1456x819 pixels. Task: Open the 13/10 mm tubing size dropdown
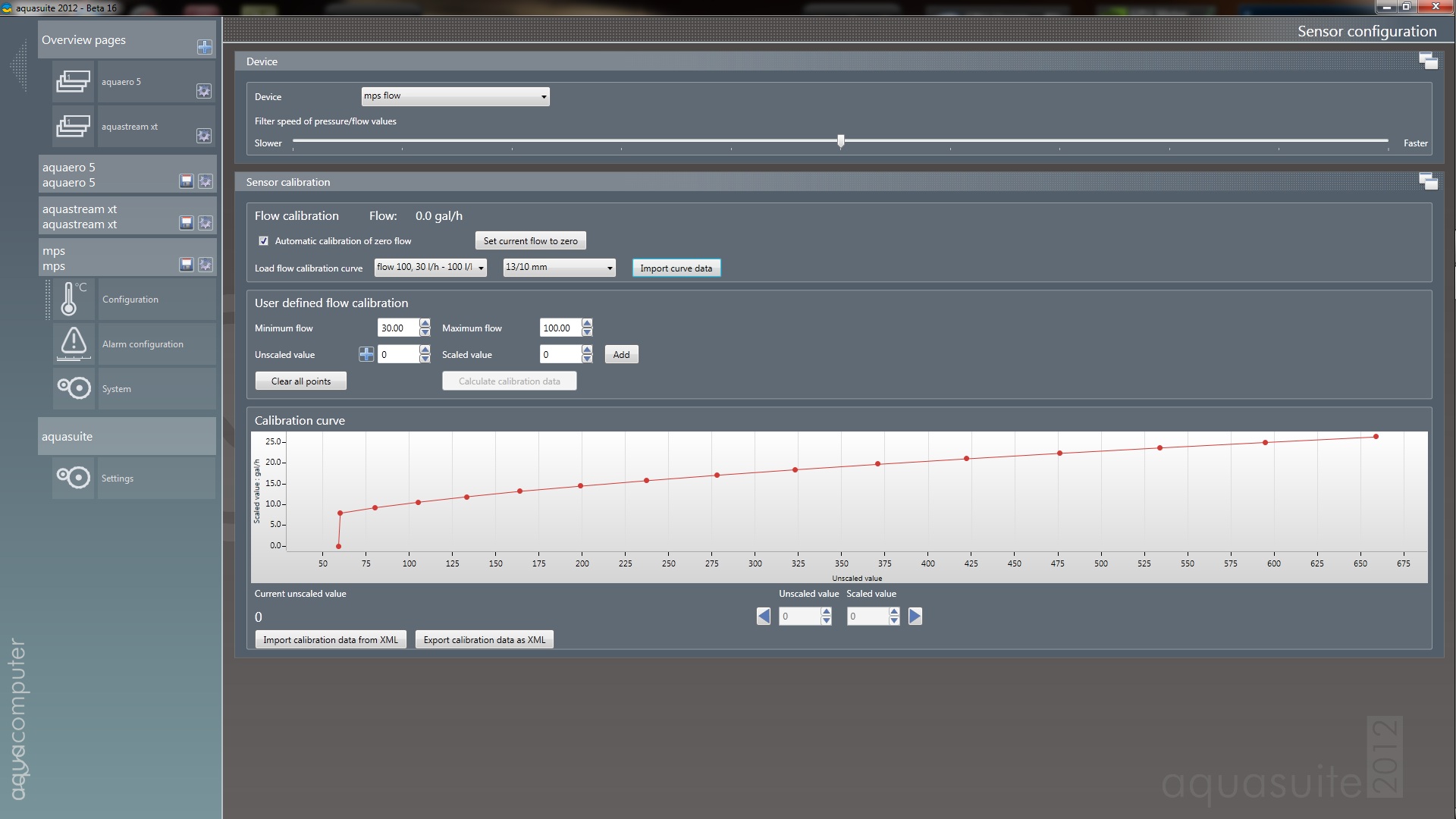[559, 268]
